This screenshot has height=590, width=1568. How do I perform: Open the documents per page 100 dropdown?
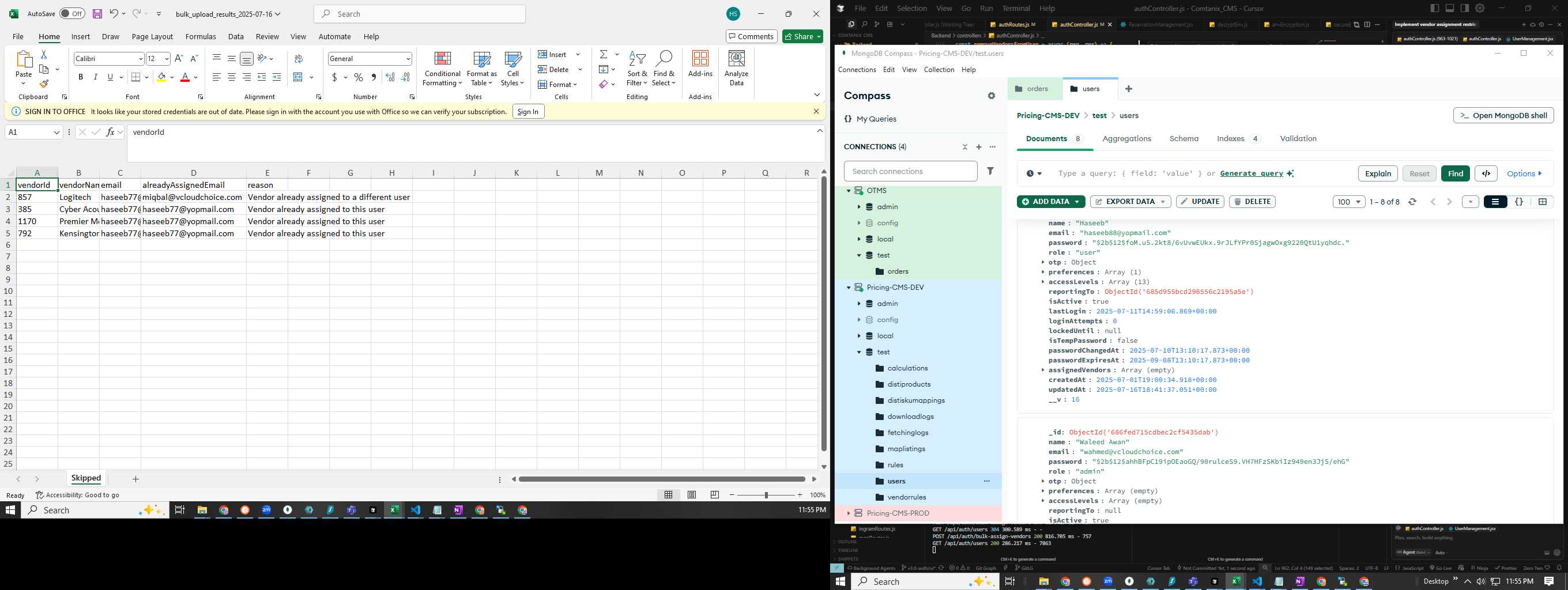1349,202
